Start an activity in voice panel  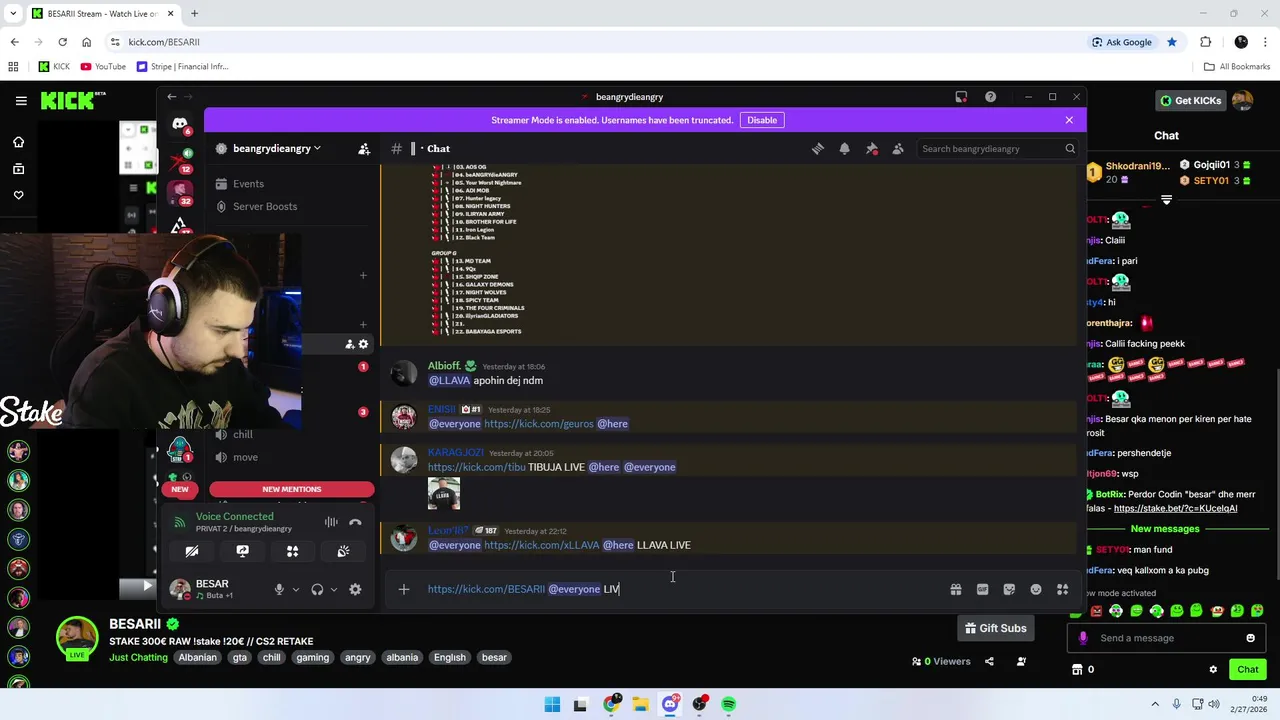[292, 551]
